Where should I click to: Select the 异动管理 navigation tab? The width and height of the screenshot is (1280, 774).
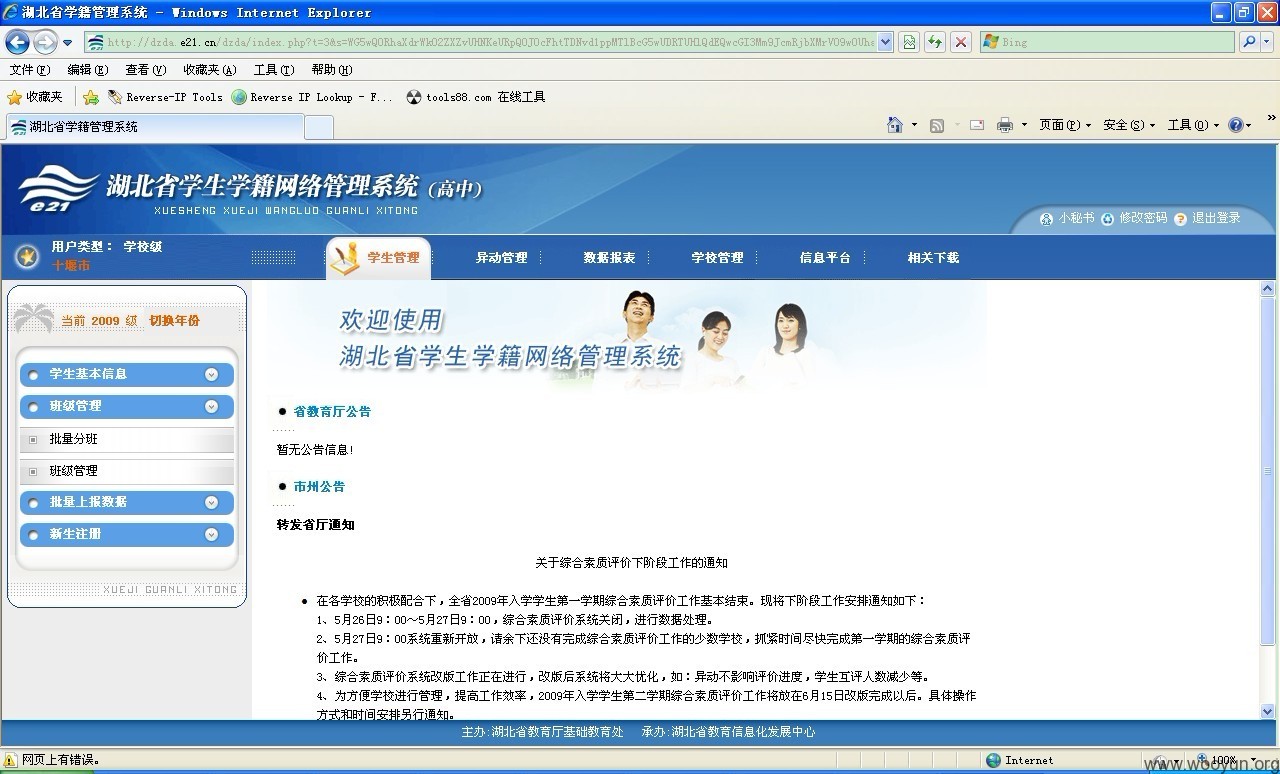[x=501, y=258]
